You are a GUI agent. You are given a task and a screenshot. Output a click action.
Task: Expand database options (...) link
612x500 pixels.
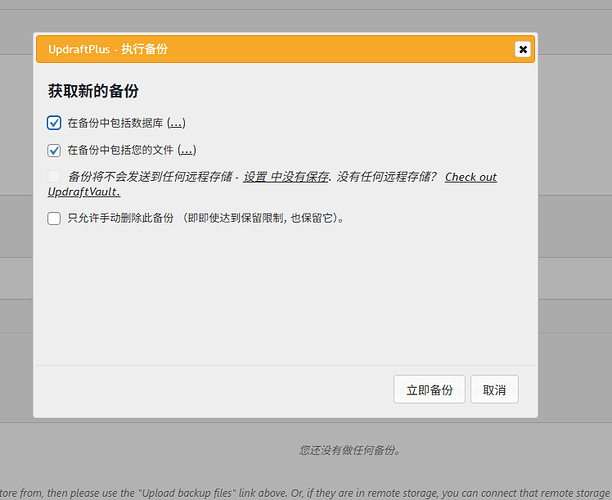176,123
